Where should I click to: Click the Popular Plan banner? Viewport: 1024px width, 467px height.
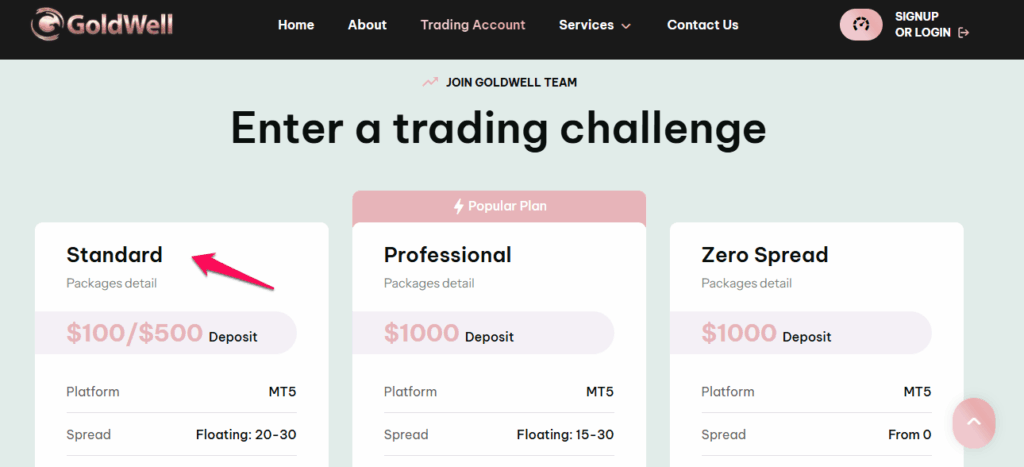[499, 206]
